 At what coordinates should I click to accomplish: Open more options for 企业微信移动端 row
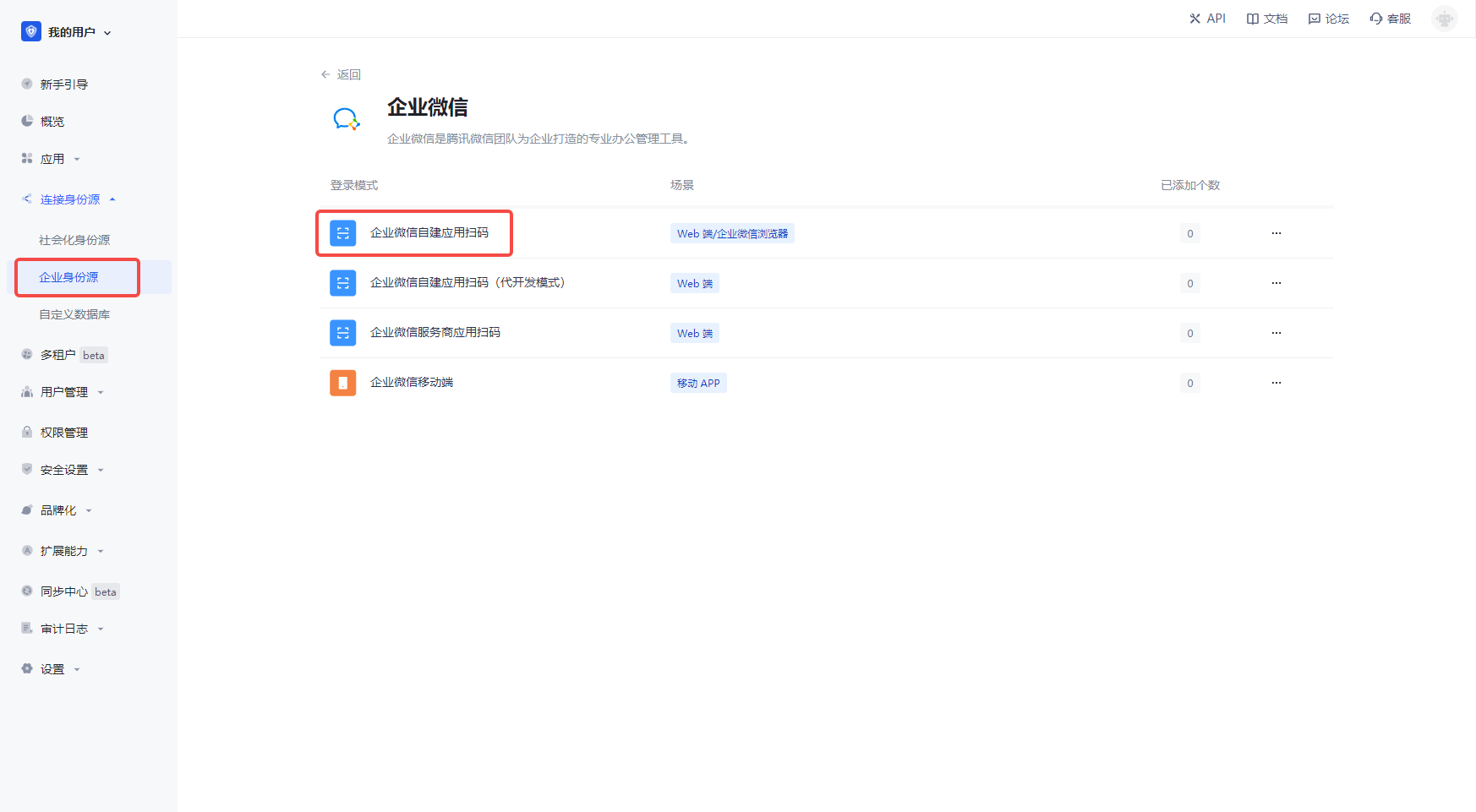click(1276, 383)
